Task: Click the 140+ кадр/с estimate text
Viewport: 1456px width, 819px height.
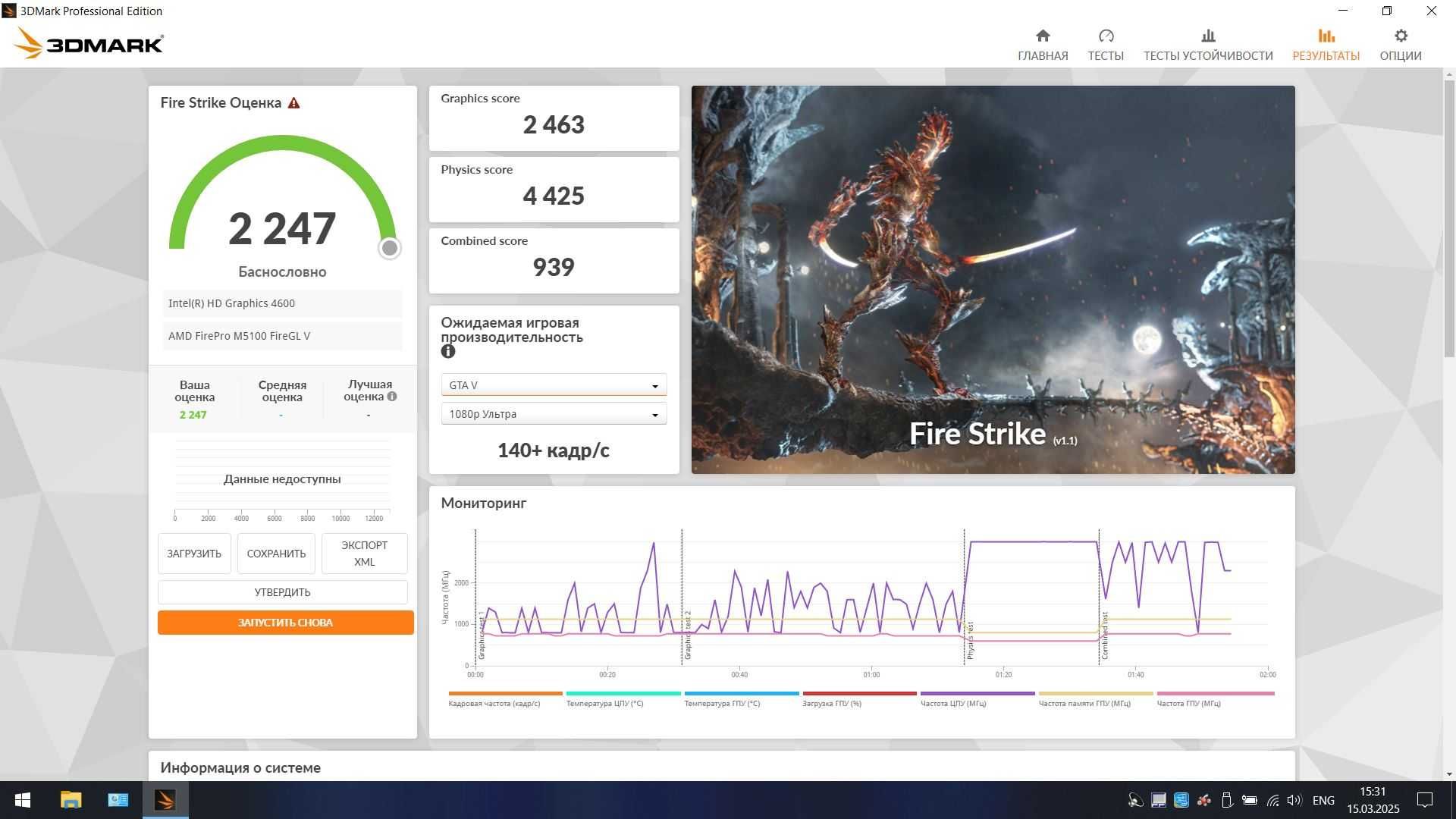Action: 554,450
